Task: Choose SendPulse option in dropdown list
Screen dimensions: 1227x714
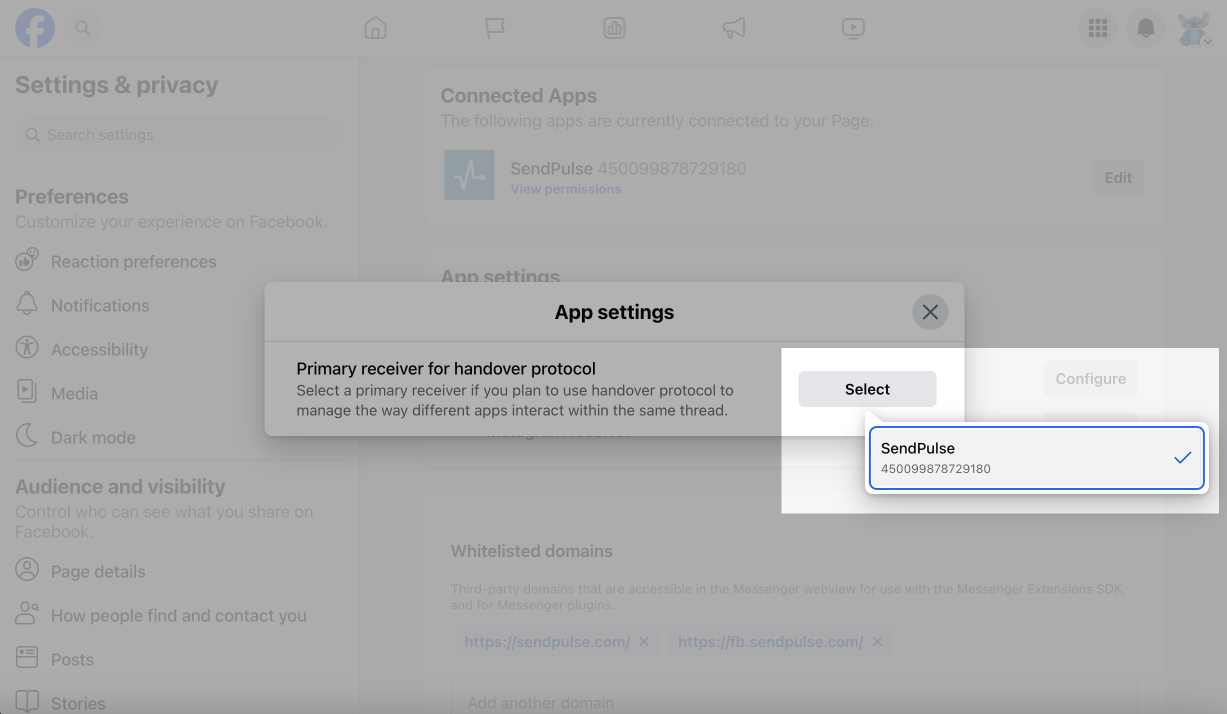Action: (x=1036, y=458)
